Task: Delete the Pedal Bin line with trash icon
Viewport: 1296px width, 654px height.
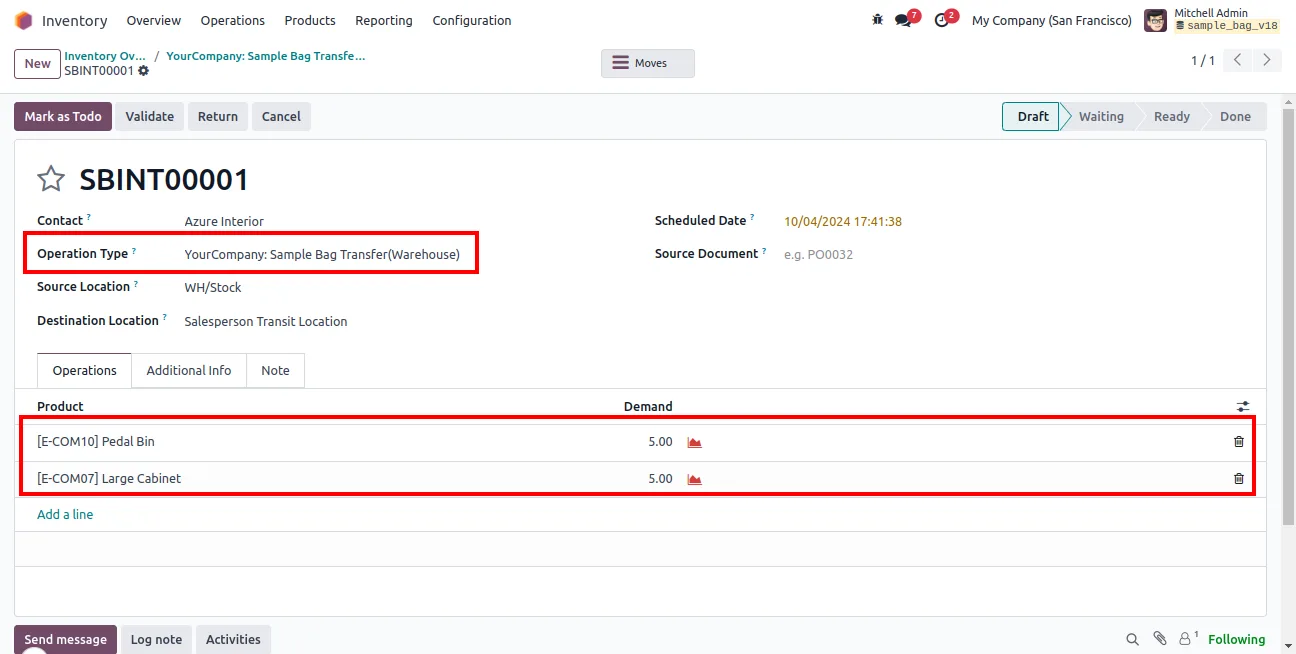Action: pyautogui.click(x=1239, y=441)
